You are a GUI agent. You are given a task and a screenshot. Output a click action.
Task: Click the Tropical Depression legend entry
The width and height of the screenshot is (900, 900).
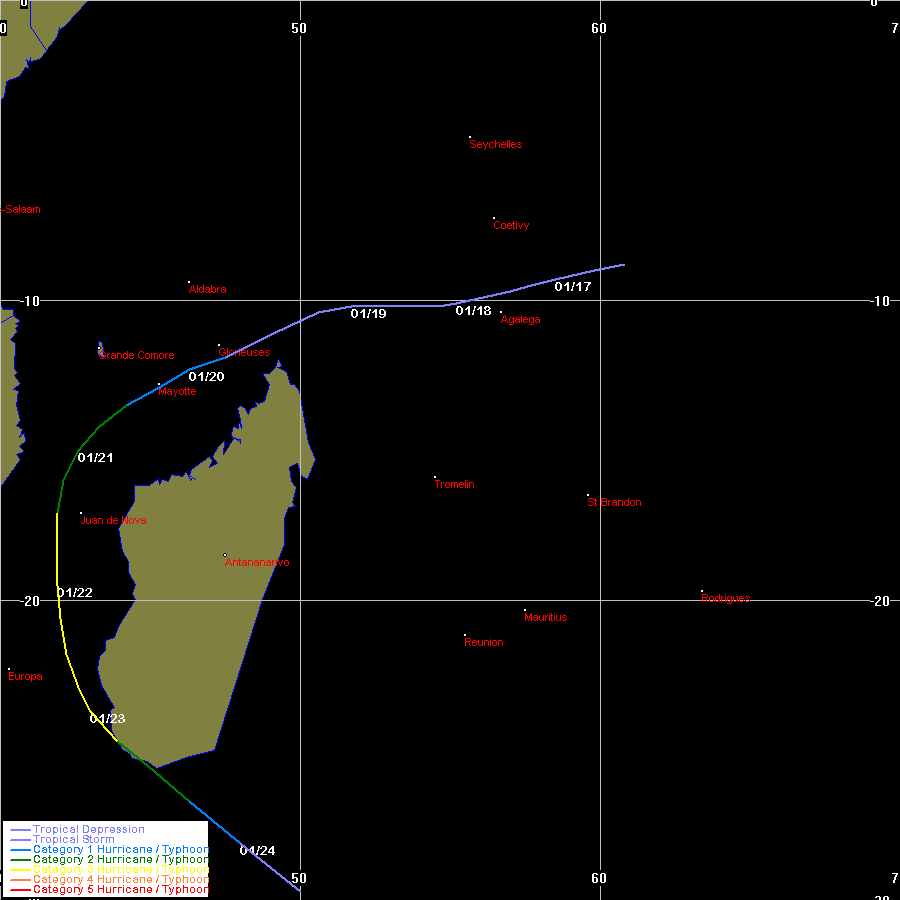coord(88,830)
